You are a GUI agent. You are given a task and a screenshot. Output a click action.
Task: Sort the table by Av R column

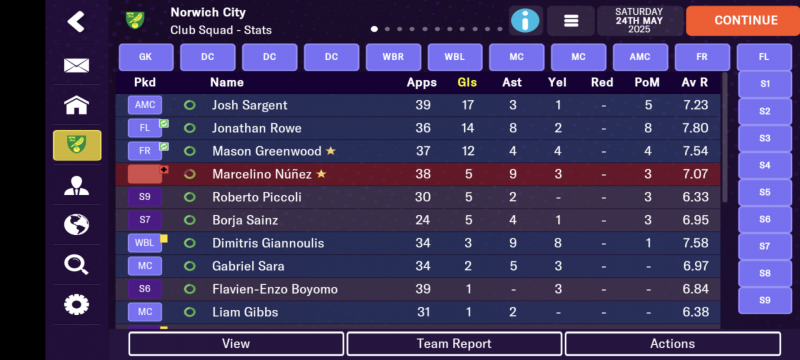tap(695, 83)
